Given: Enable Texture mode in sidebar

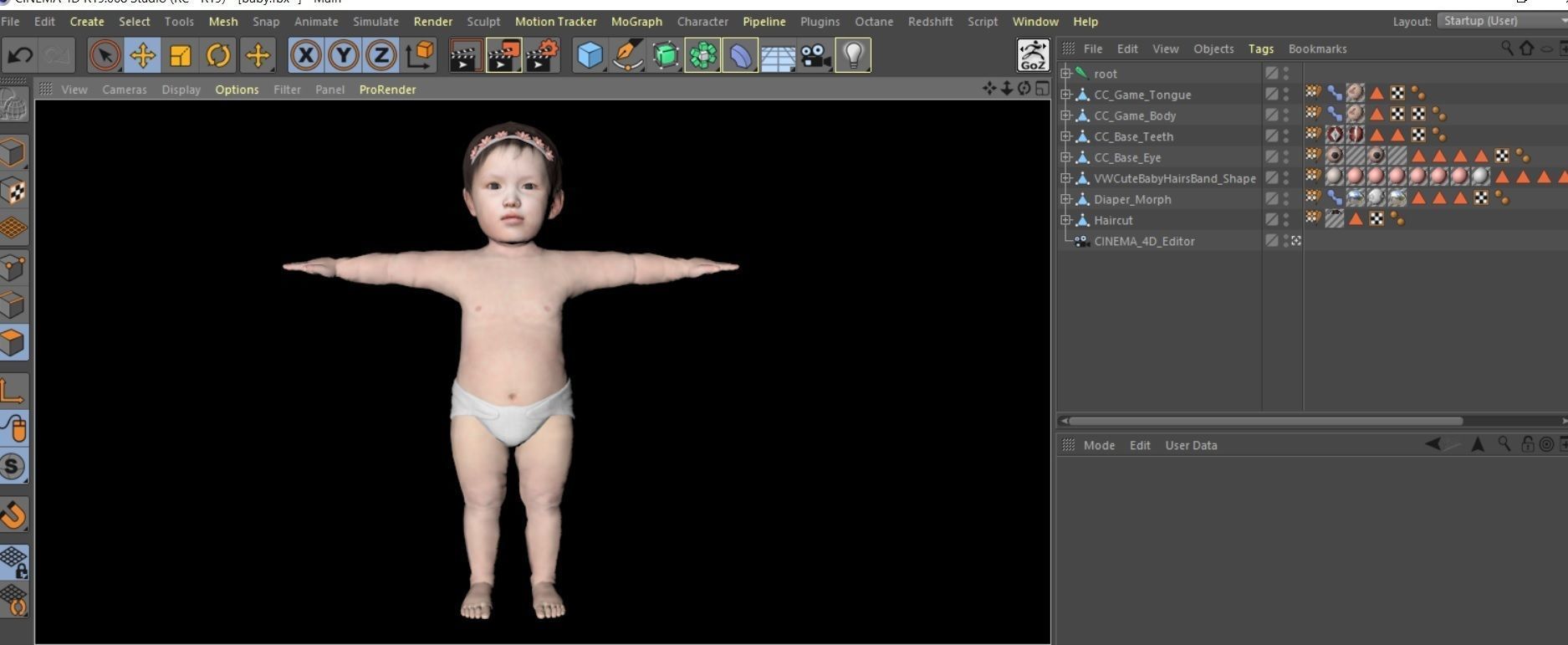Looking at the screenshot, I should pyautogui.click(x=13, y=191).
